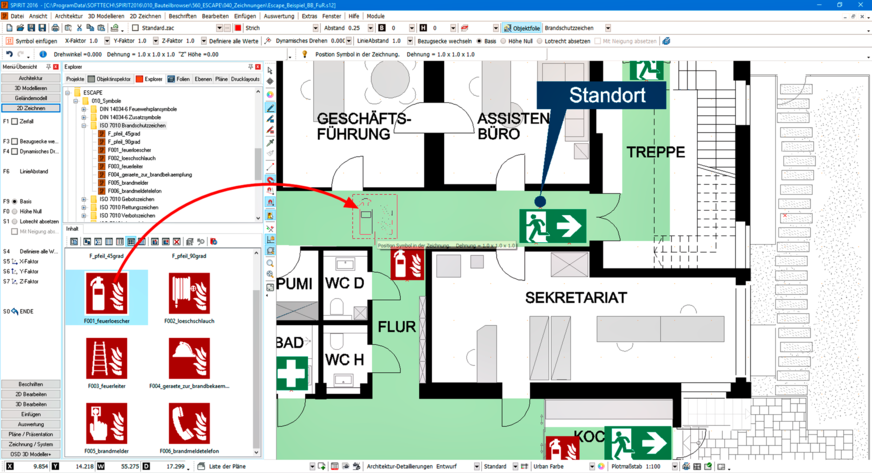Click the red line color swatch

[238, 28]
